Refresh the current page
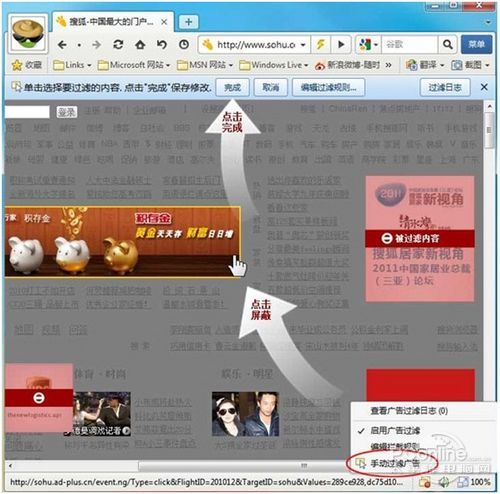This screenshot has height=494, width=500. coord(118,44)
